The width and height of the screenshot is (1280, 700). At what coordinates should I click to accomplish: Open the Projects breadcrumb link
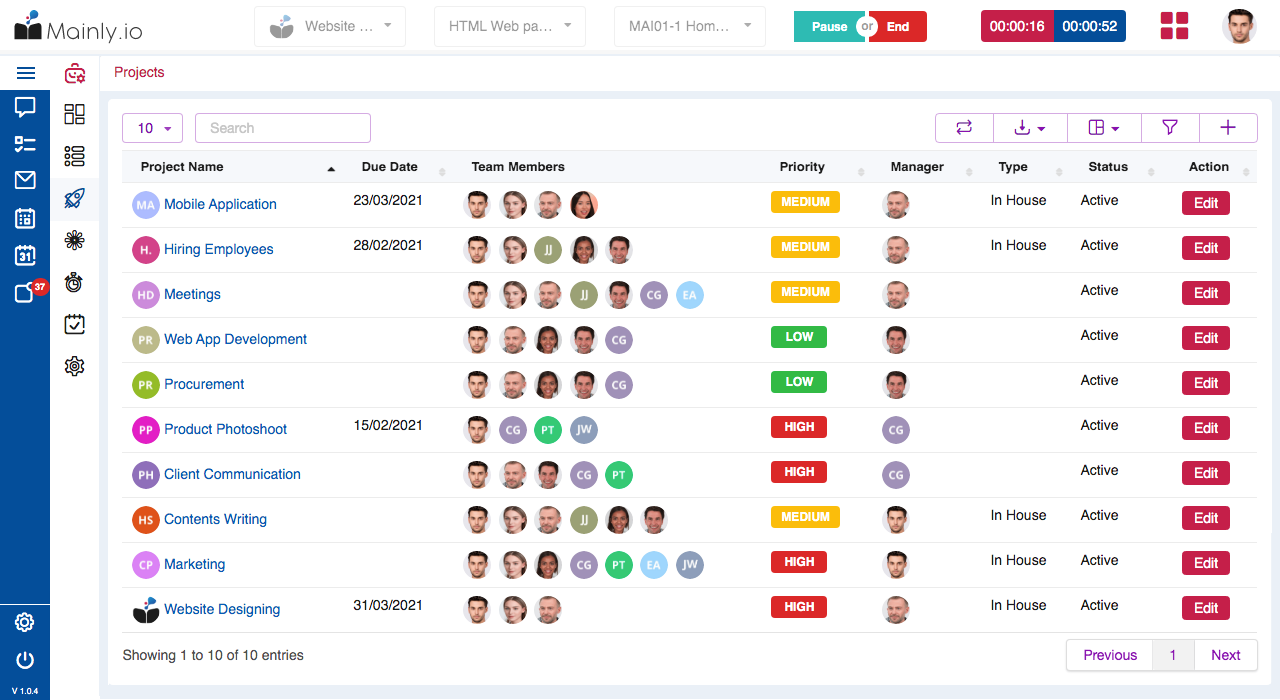139,72
